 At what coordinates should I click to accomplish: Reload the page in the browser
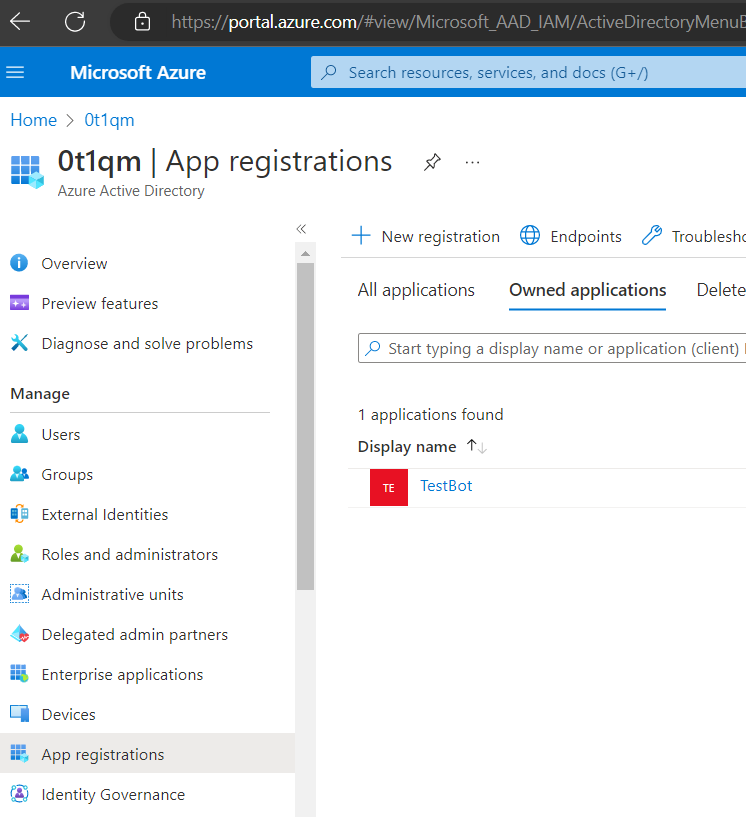(75, 21)
